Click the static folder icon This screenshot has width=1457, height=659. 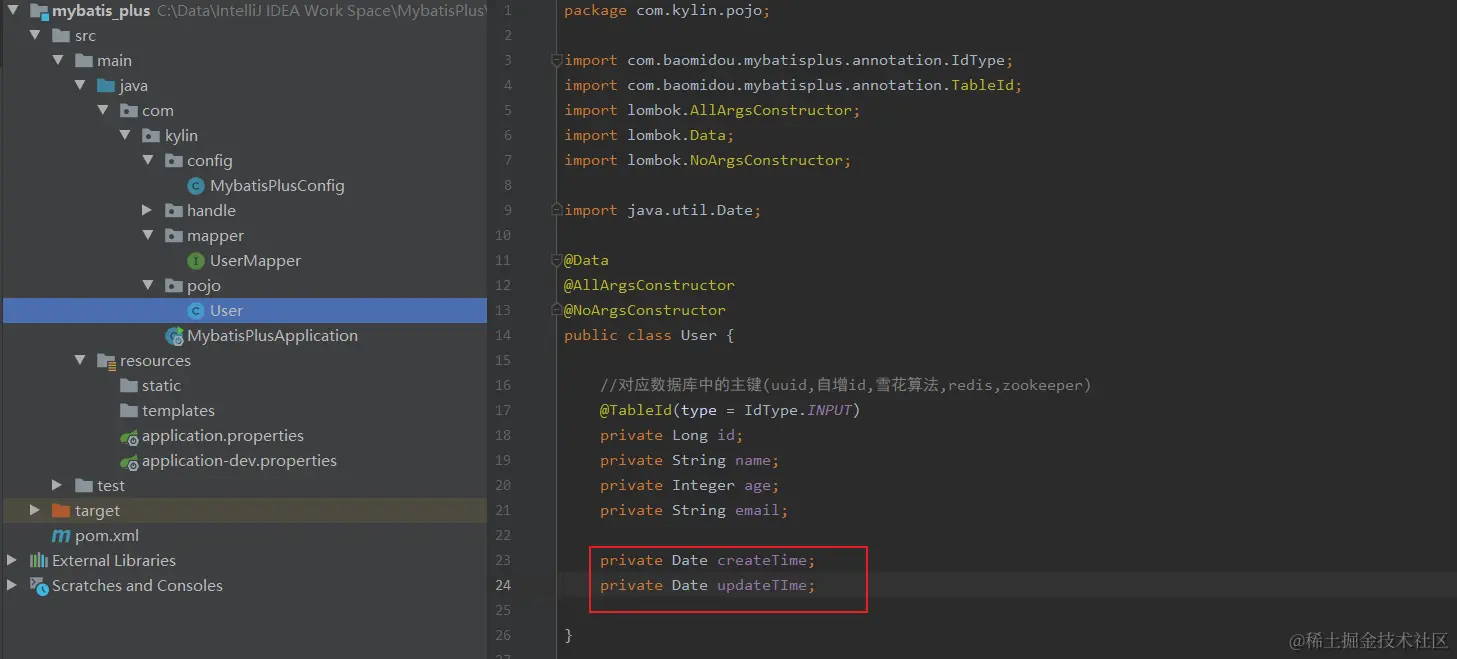point(129,386)
